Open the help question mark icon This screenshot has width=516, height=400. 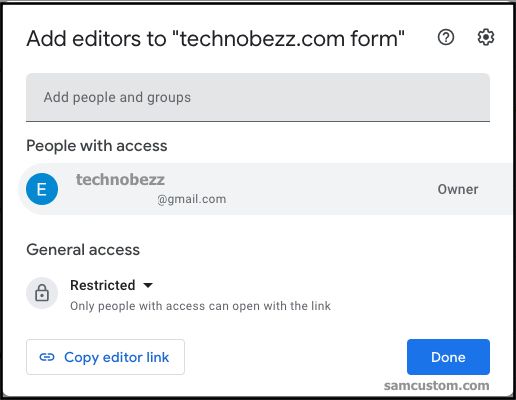(446, 37)
